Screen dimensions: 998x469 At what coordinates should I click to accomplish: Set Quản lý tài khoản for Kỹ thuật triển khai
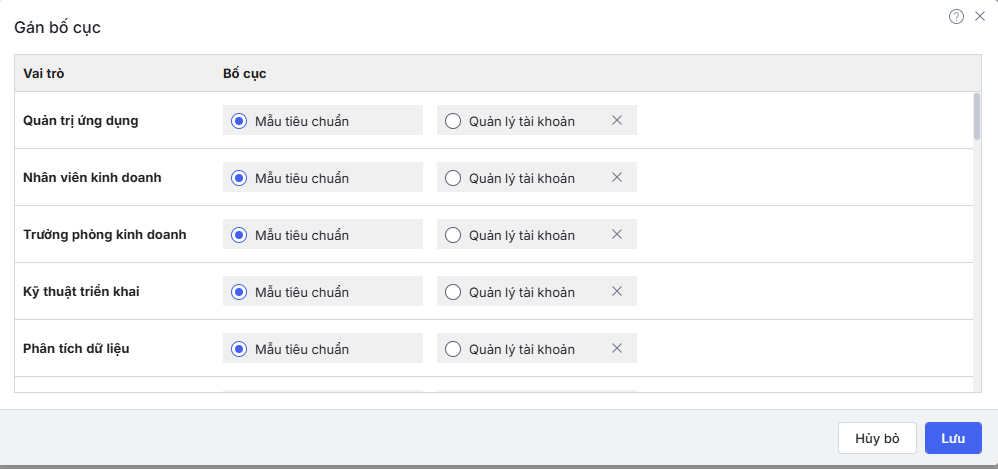point(453,292)
